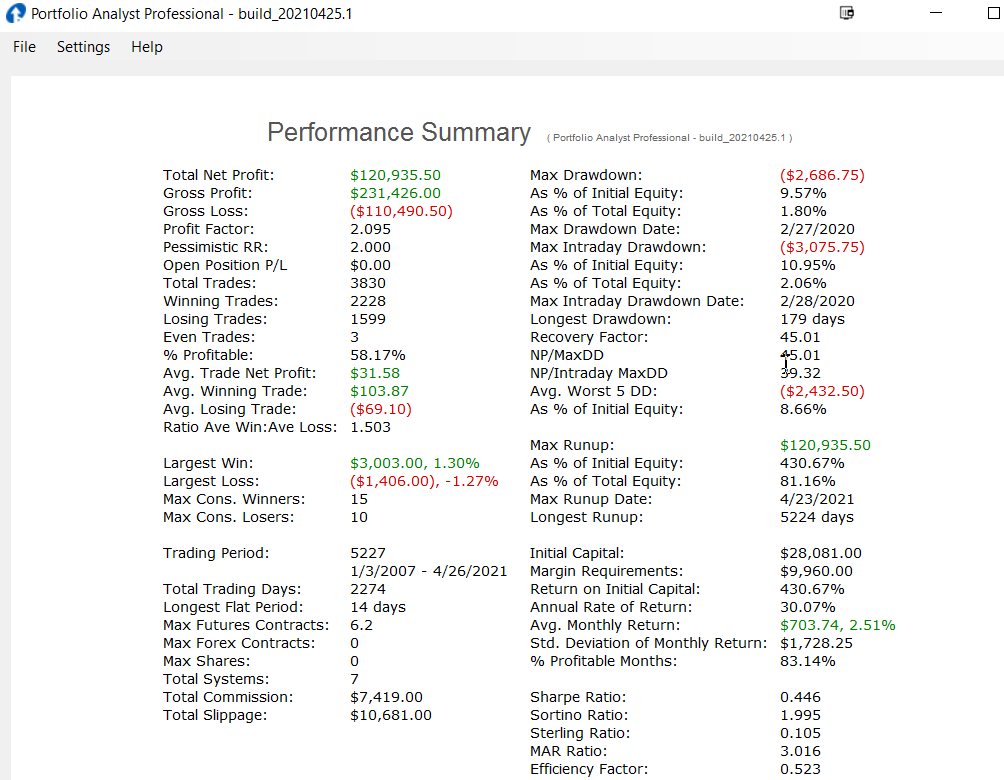Open the File menu
The width and height of the screenshot is (1004, 780).
click(24, 47)
